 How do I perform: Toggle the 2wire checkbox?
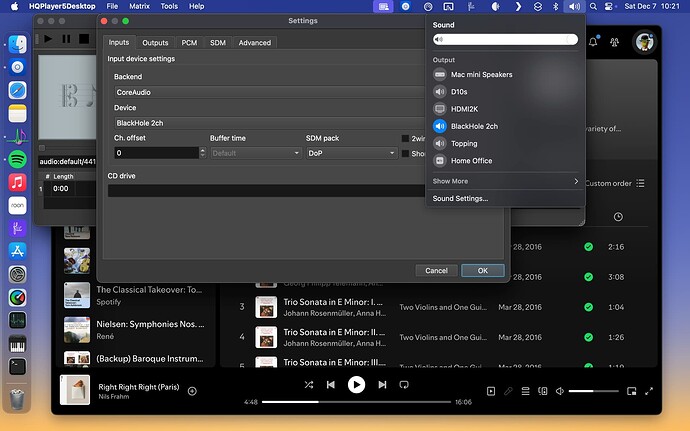405,138
